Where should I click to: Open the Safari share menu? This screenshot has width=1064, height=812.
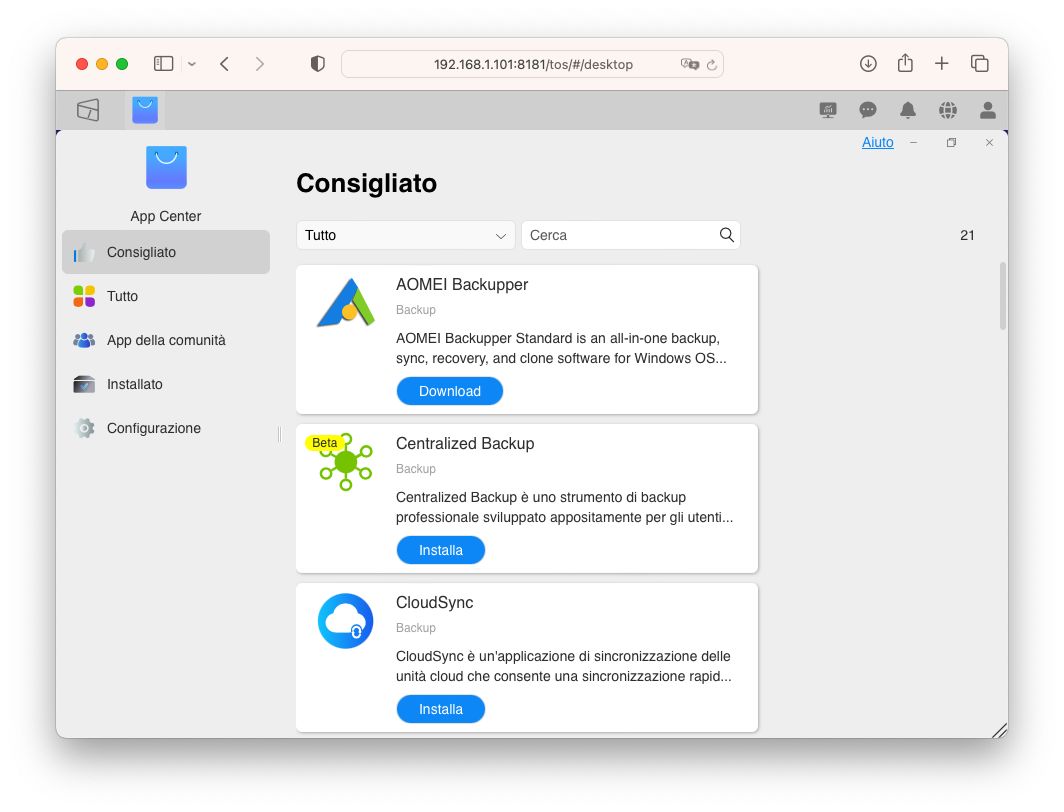[905, 63]
